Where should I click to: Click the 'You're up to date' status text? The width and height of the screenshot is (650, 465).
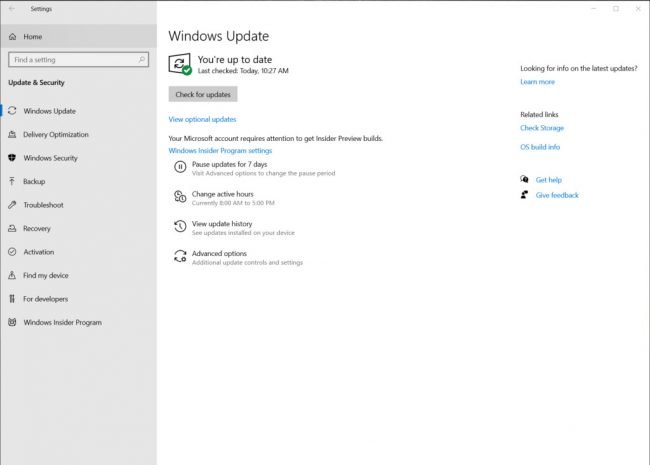click(x=235, y=60)
